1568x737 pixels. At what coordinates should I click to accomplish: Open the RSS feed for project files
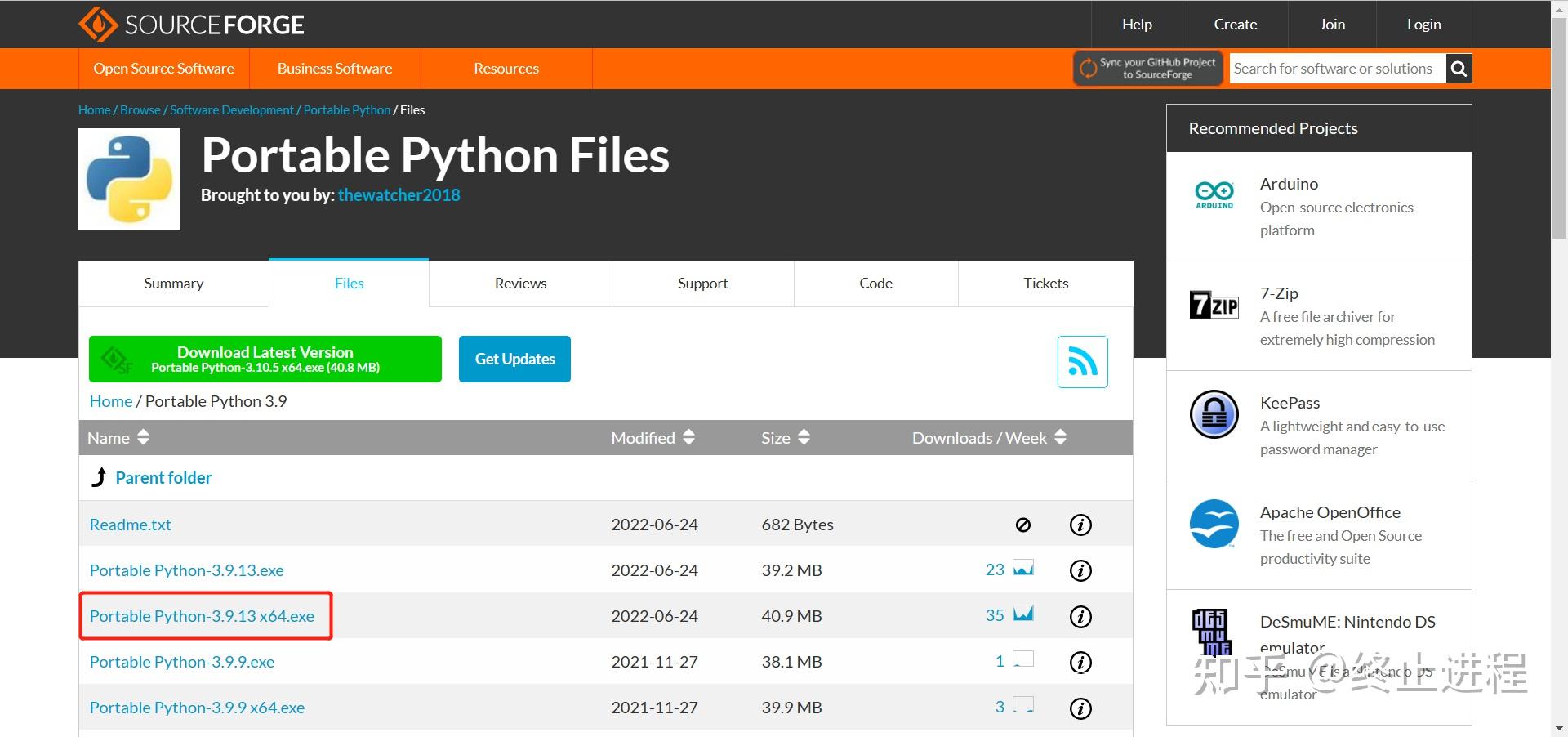click(x=1082, y=360)
